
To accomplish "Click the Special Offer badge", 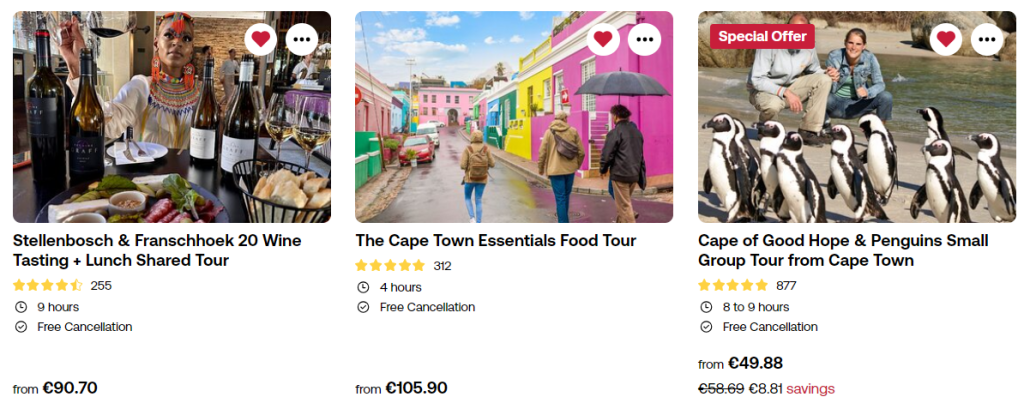I will pyautogui.click(x=763, y=36).
